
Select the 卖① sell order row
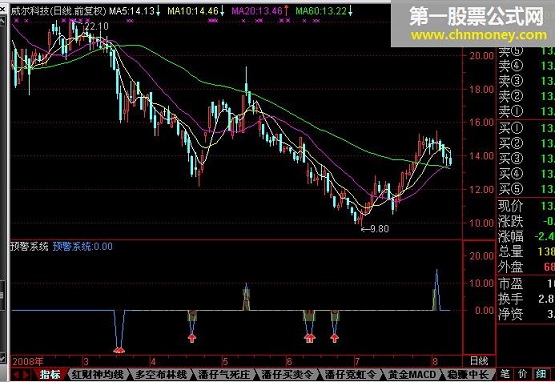(526, 112)
